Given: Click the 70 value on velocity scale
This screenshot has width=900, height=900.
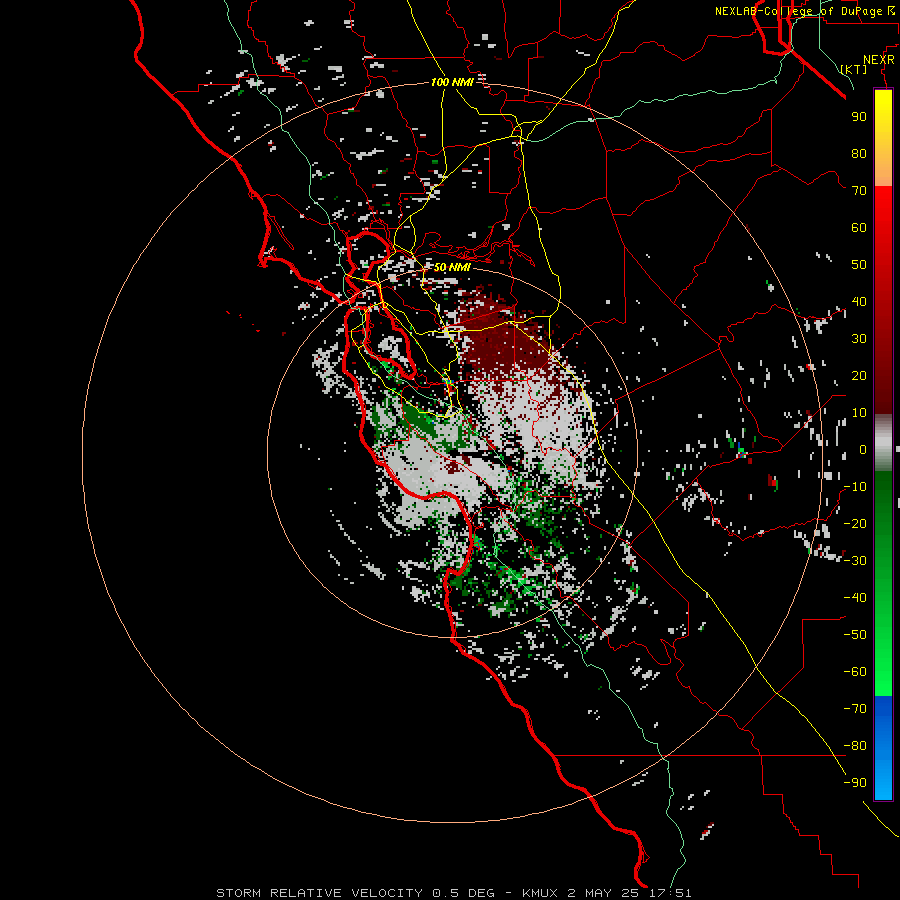Looking at the screenshot, I should point(859,191).
